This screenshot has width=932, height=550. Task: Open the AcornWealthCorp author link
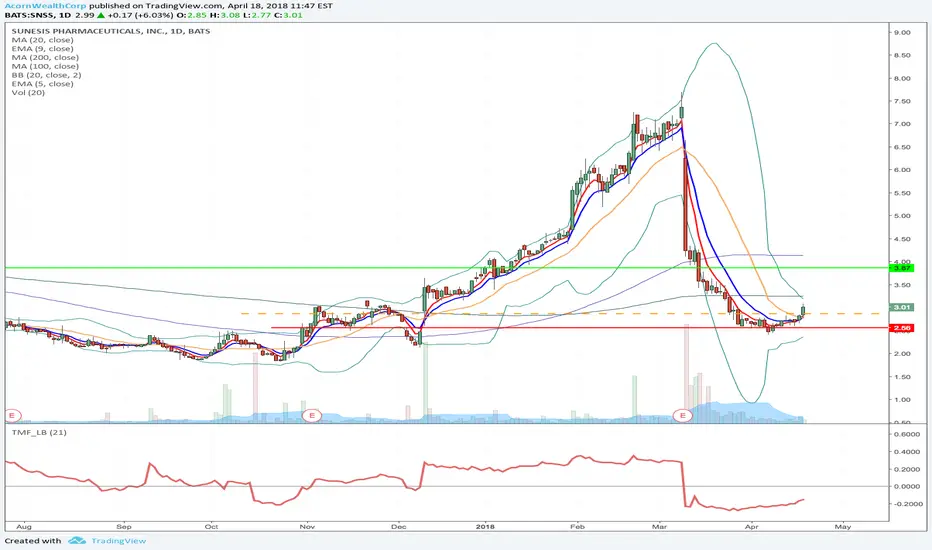45,6
